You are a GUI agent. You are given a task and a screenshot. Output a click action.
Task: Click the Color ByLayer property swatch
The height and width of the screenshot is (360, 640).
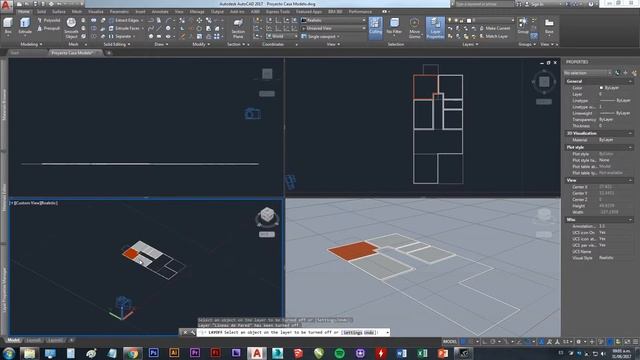click(601, 88)
